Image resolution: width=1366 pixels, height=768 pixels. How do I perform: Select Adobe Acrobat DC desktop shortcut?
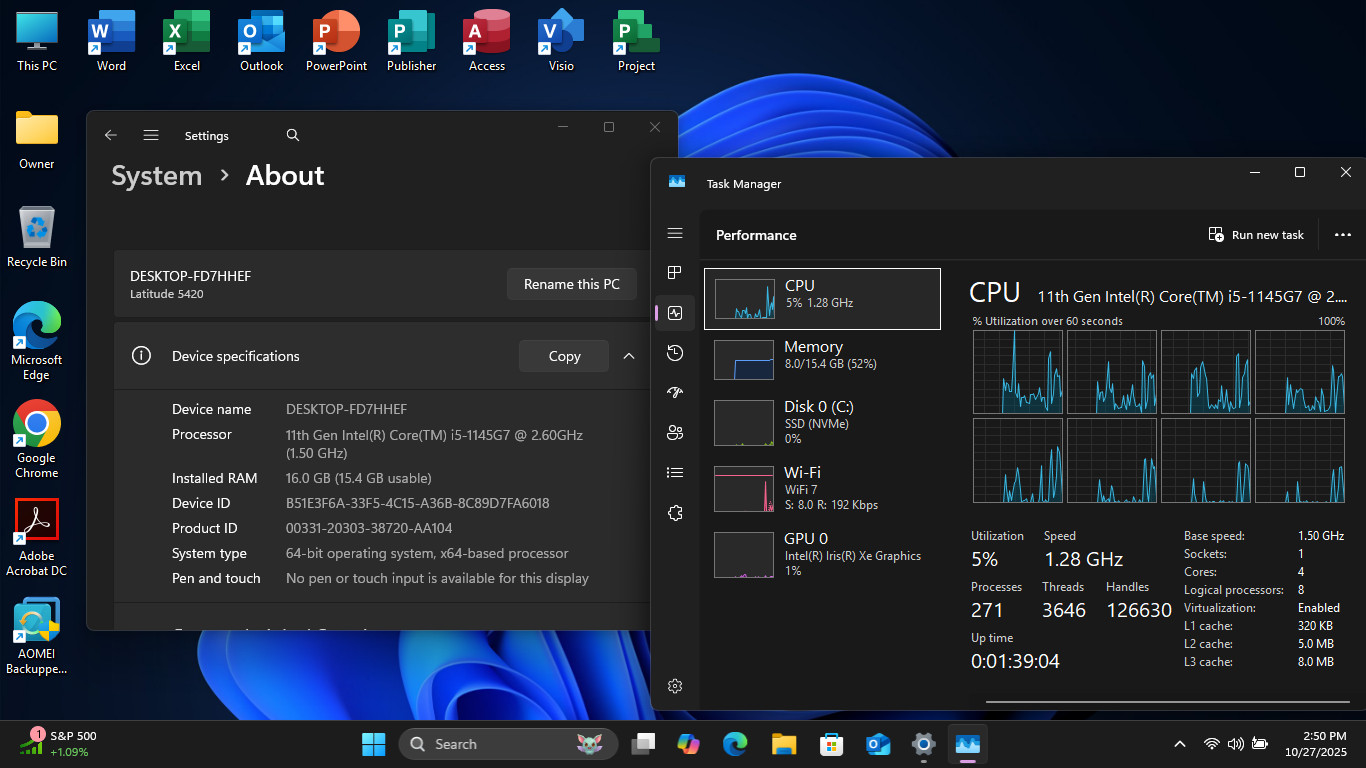(x=37, y=538)
